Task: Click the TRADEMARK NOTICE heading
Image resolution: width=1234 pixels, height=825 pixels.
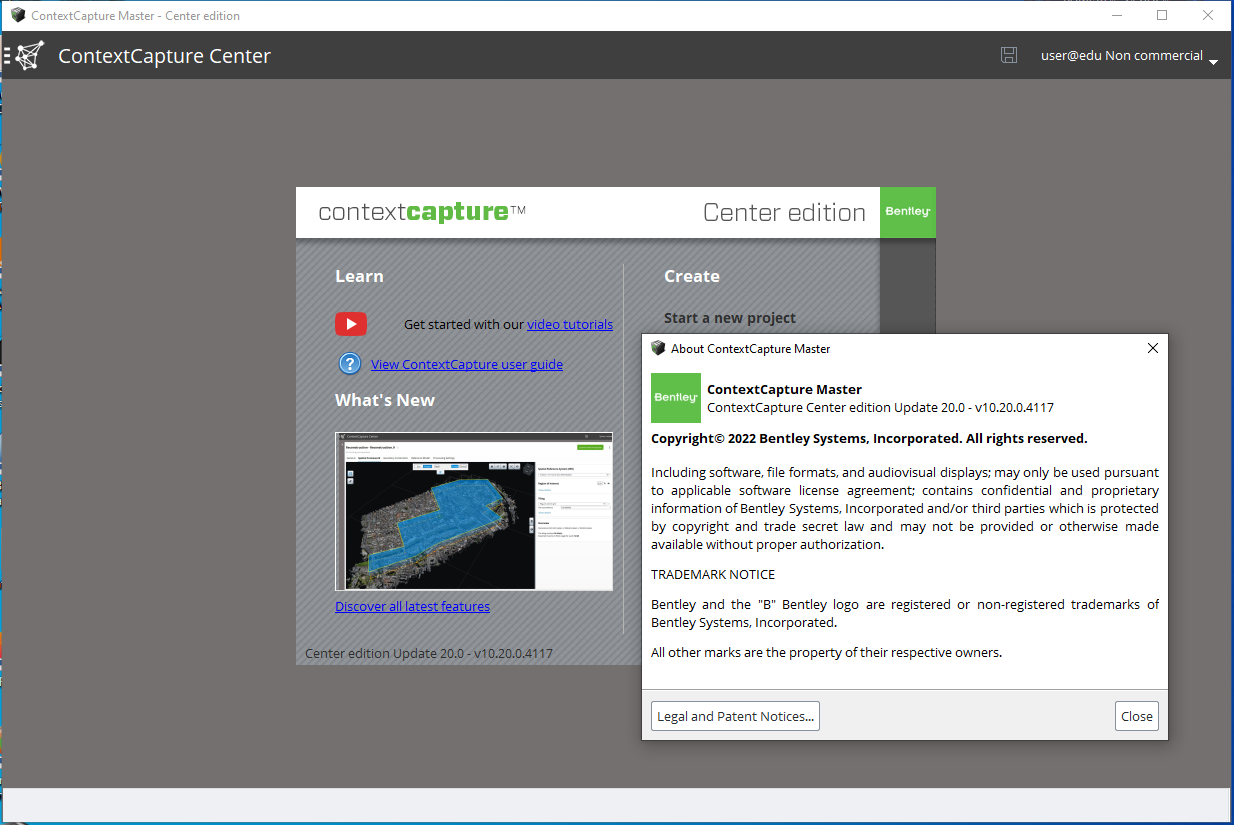Action: 713,574
